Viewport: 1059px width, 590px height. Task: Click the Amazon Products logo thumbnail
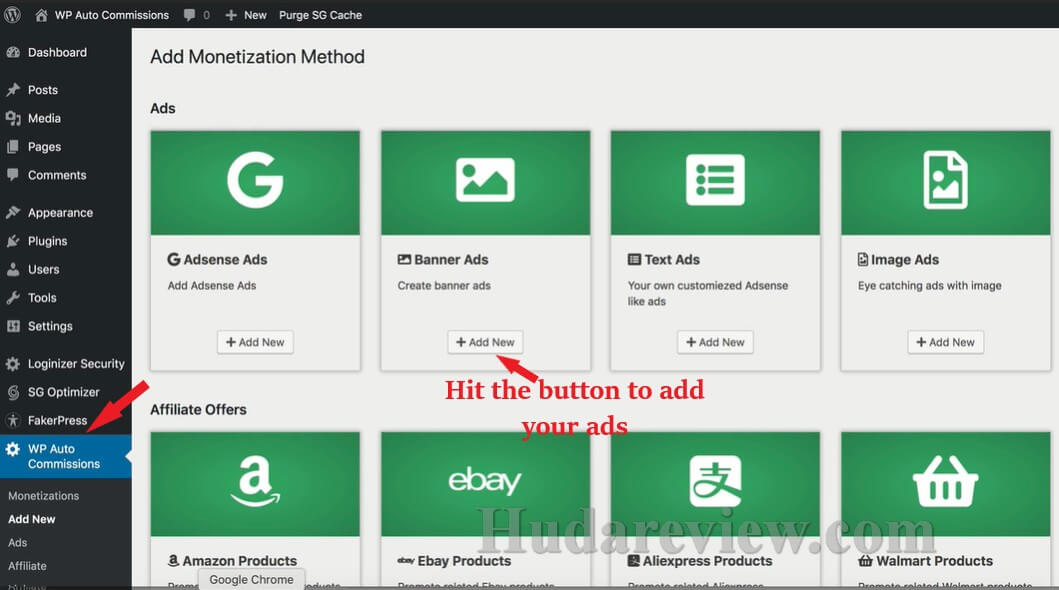click(x=255, y=484)
